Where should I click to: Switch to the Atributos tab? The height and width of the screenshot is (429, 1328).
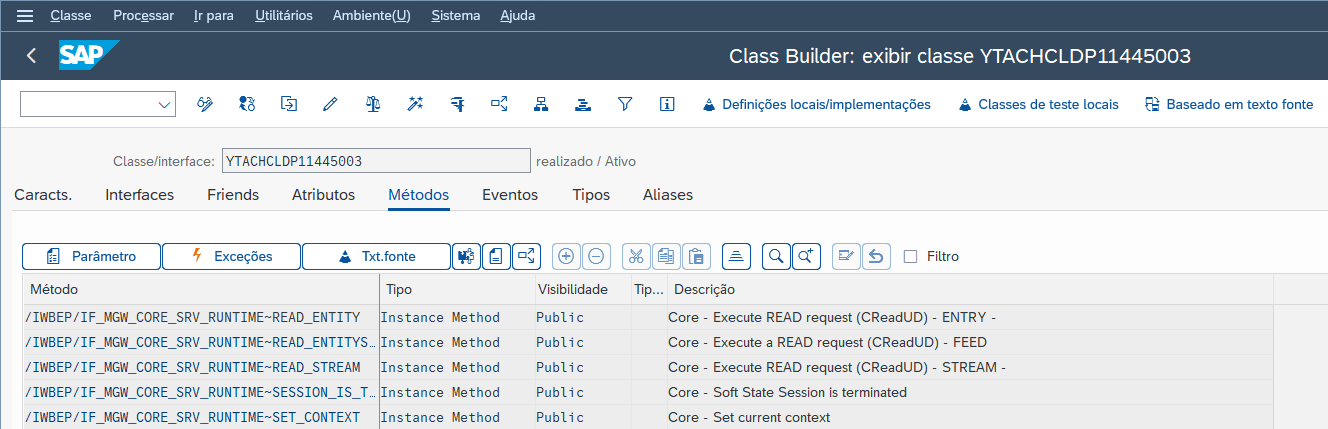click(323, 195)
